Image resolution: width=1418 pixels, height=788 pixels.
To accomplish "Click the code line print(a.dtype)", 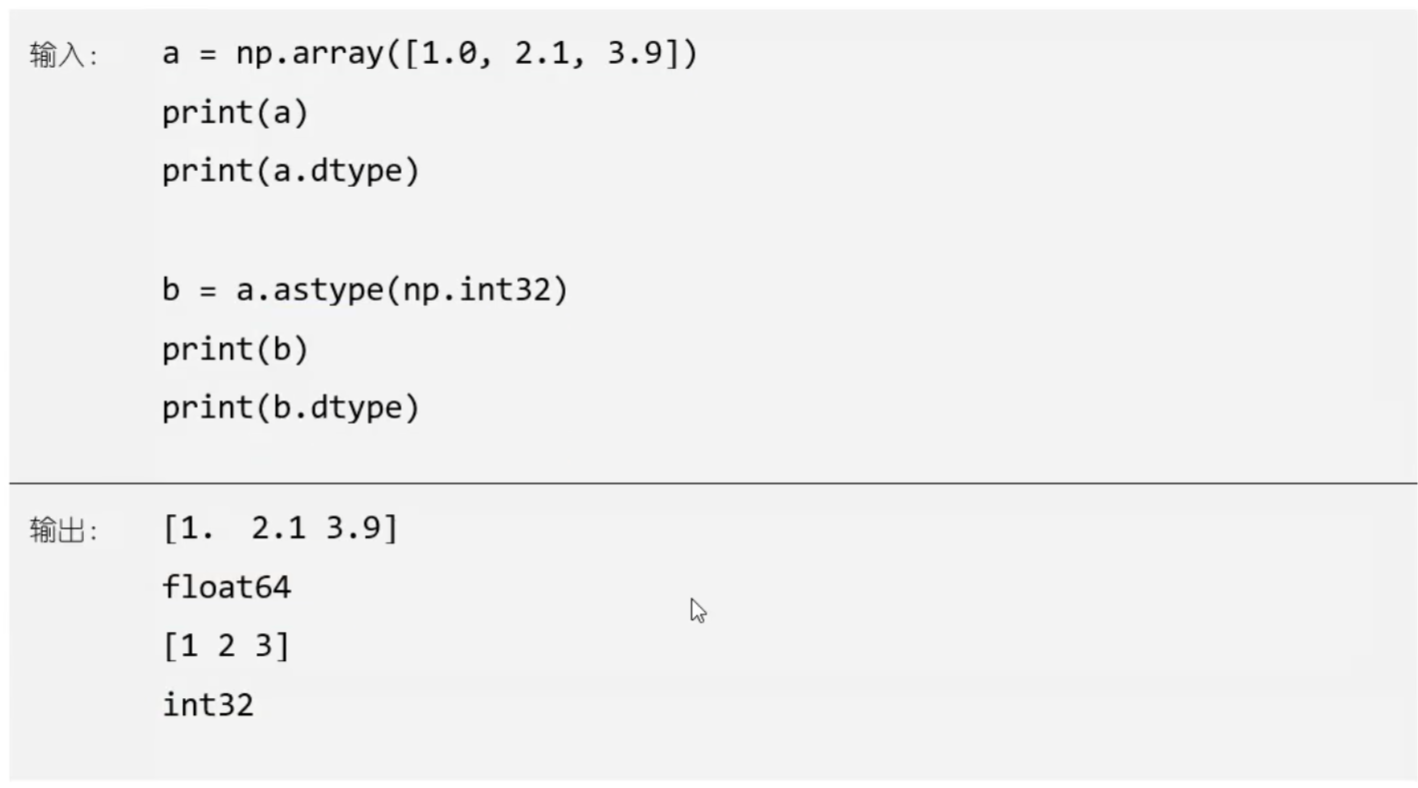I will tap(290, 172).
